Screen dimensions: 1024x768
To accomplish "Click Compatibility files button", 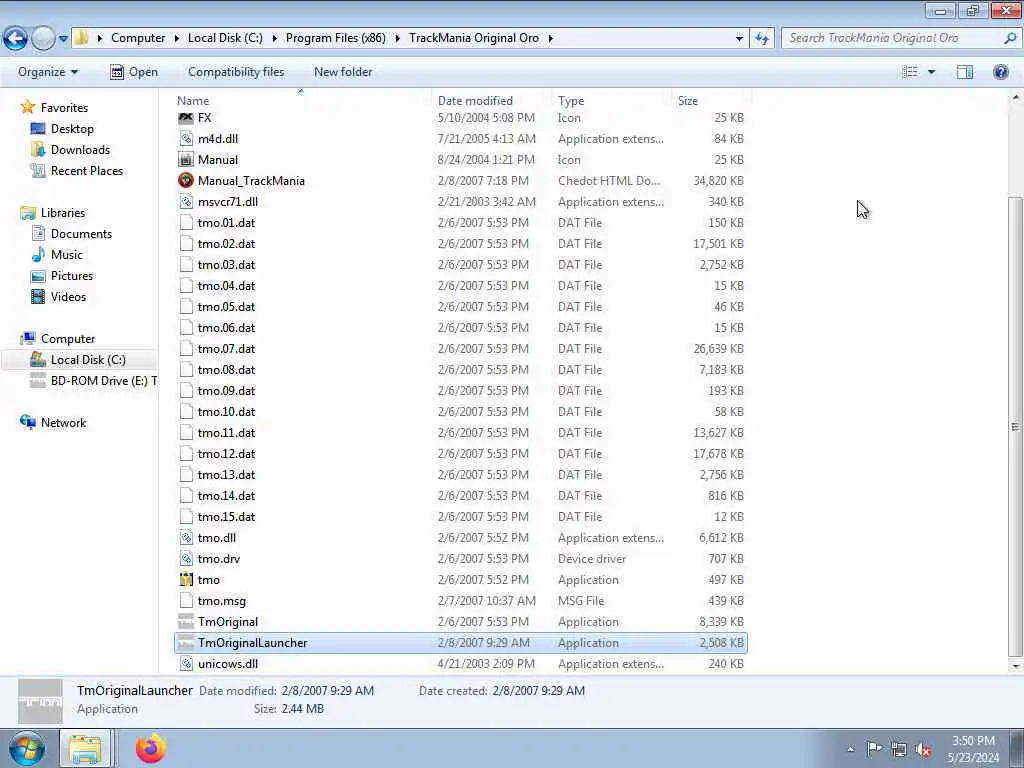I will click(236, 72).
